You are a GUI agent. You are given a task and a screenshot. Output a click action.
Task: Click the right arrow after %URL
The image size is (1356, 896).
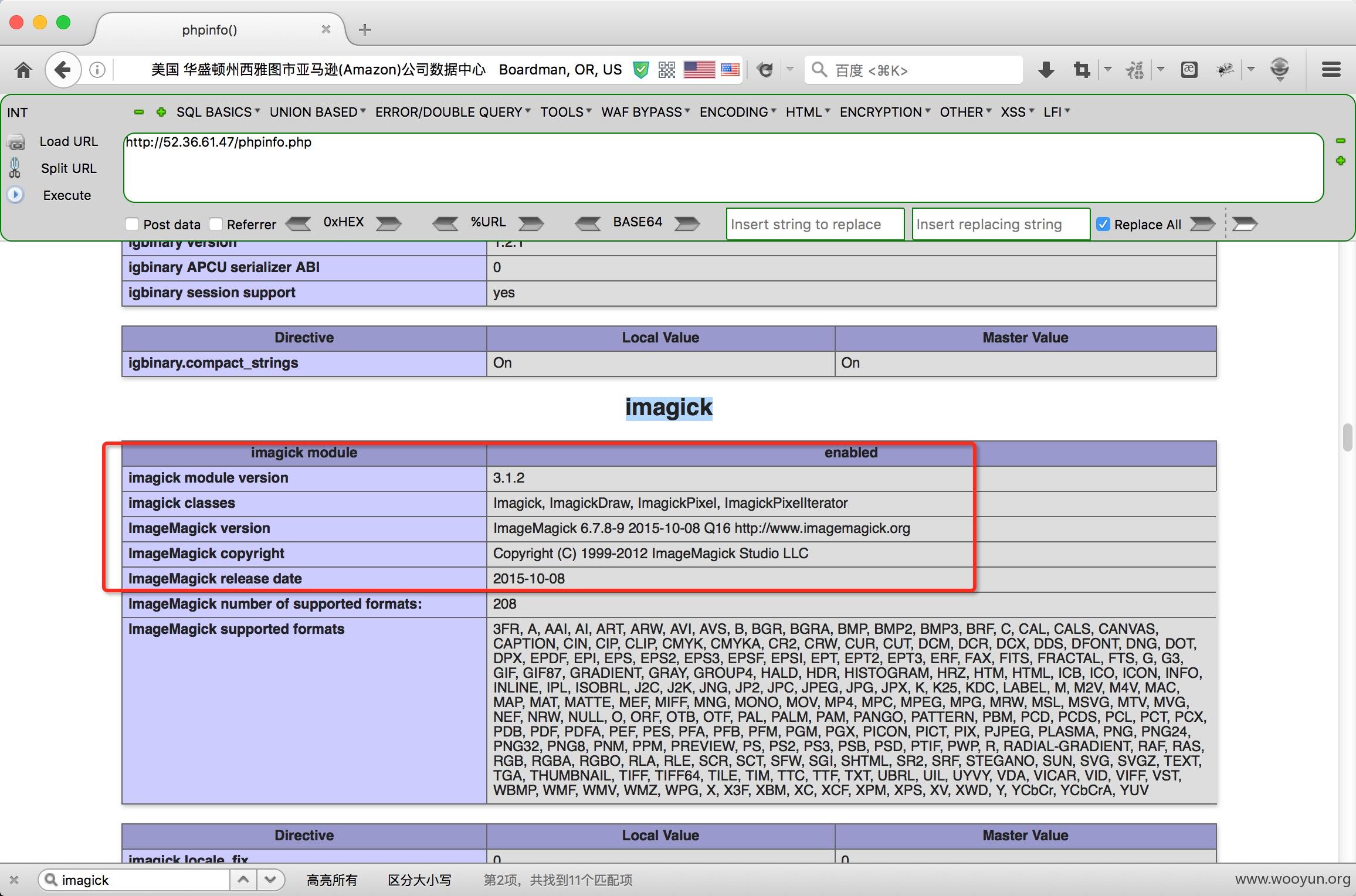point(531,223)
